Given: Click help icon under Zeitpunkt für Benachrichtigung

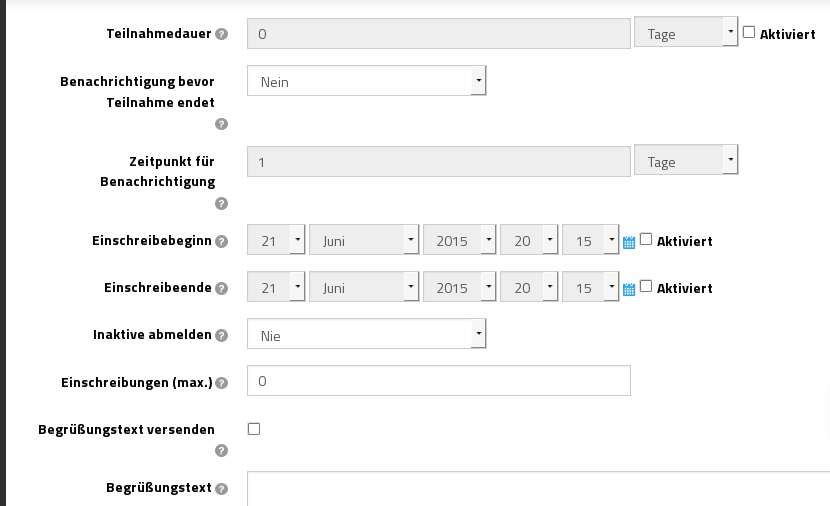Looking at the screenshot, I should pos(221,204).
